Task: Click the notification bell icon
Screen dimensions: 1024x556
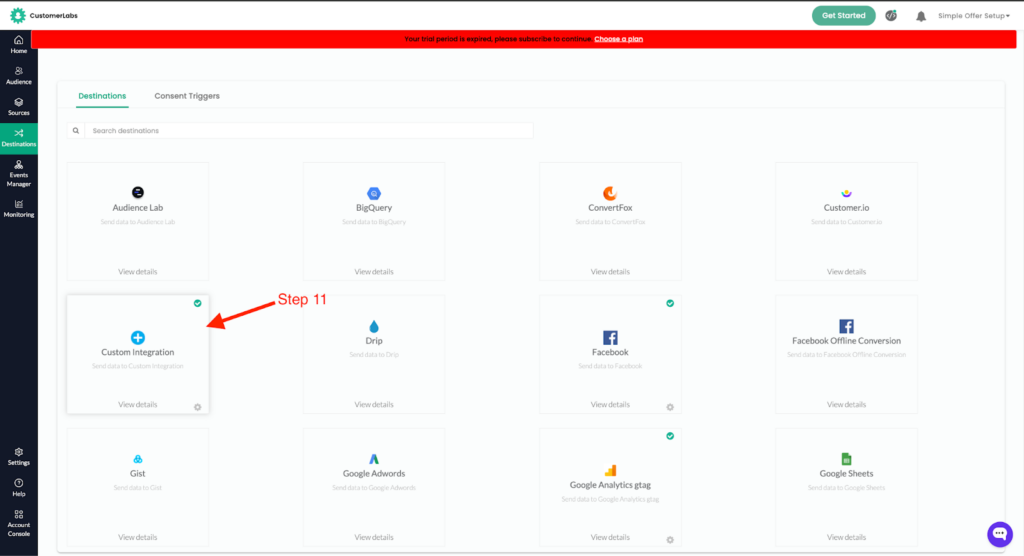Action: pos(921,16)
